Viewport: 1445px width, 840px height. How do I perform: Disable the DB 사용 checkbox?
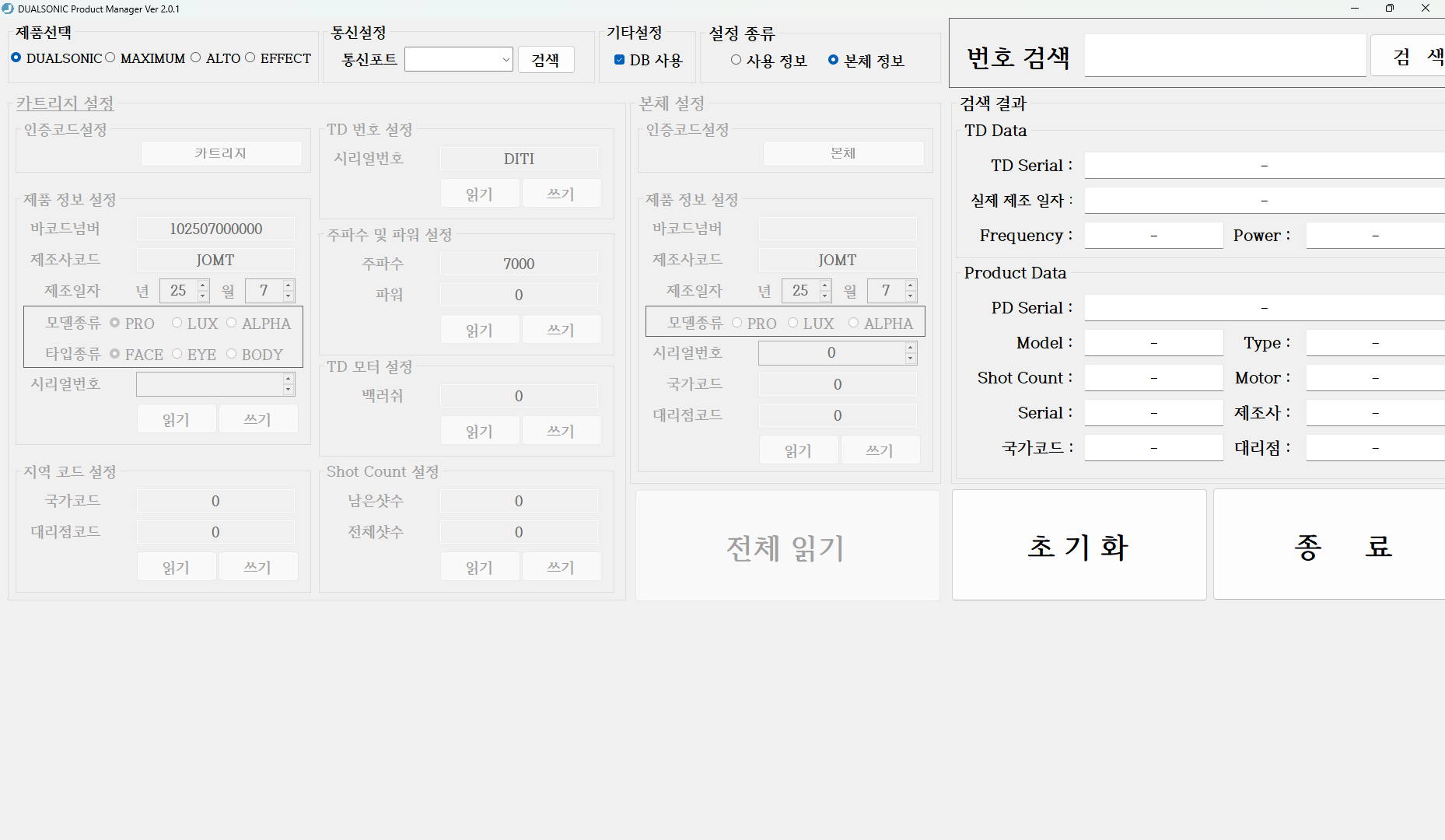click(619, 59)
